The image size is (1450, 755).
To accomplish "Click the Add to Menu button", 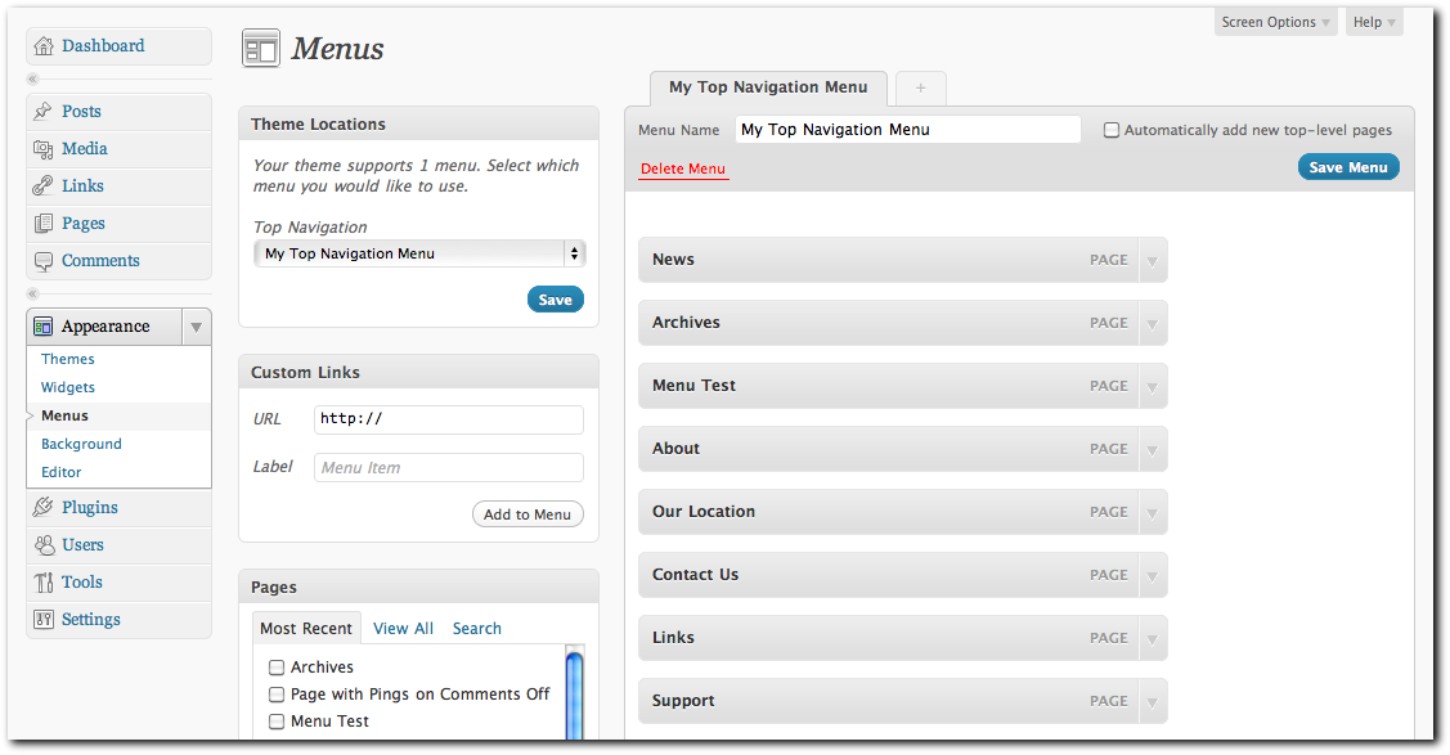I will click(527, 515).
